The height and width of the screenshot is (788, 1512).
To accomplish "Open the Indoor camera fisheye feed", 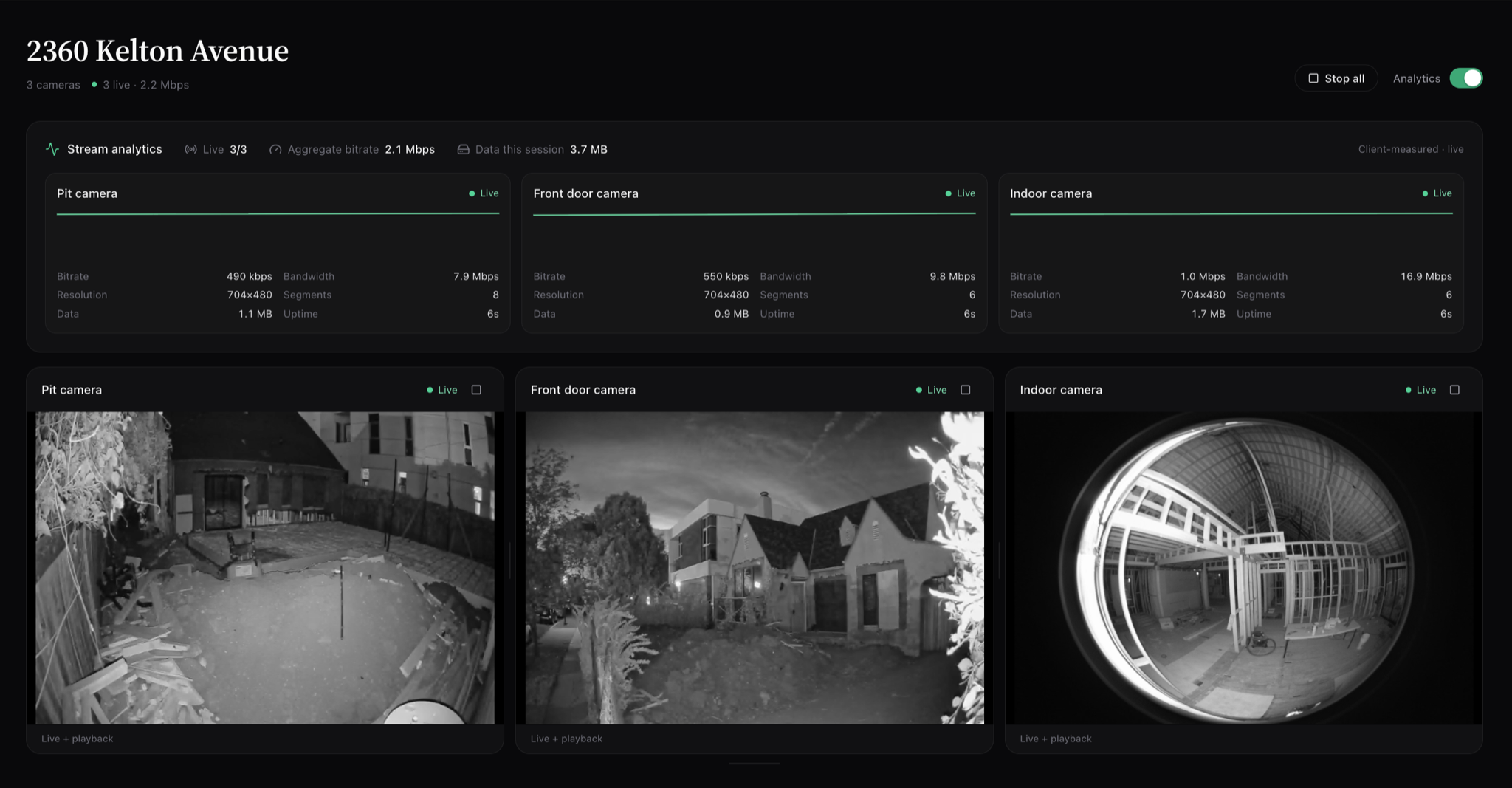I will (x=1243, y=568).
